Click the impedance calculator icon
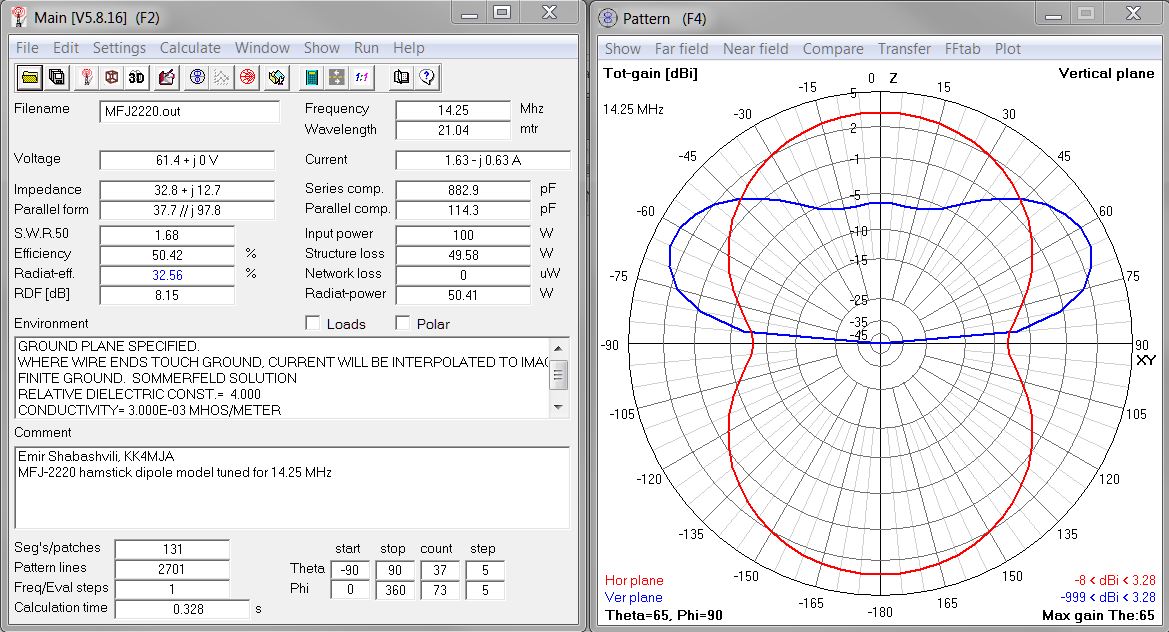This screenshot has height=632, width=1169. [x=310, y=77]
